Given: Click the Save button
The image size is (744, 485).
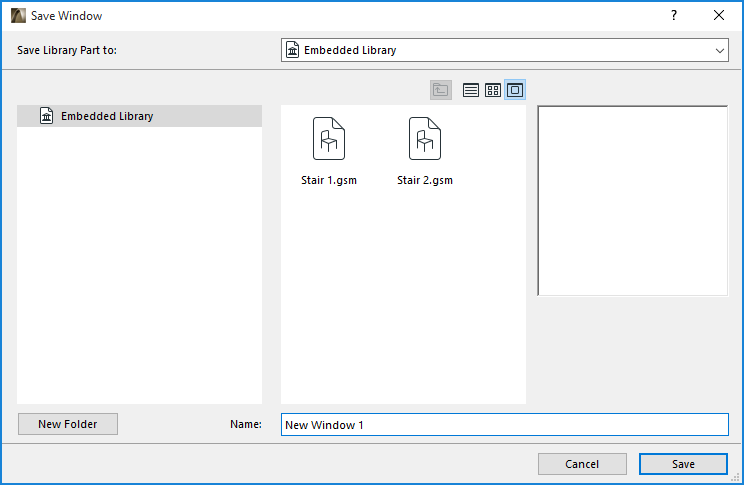Looking at the screenshot, I should pos(683,464).
